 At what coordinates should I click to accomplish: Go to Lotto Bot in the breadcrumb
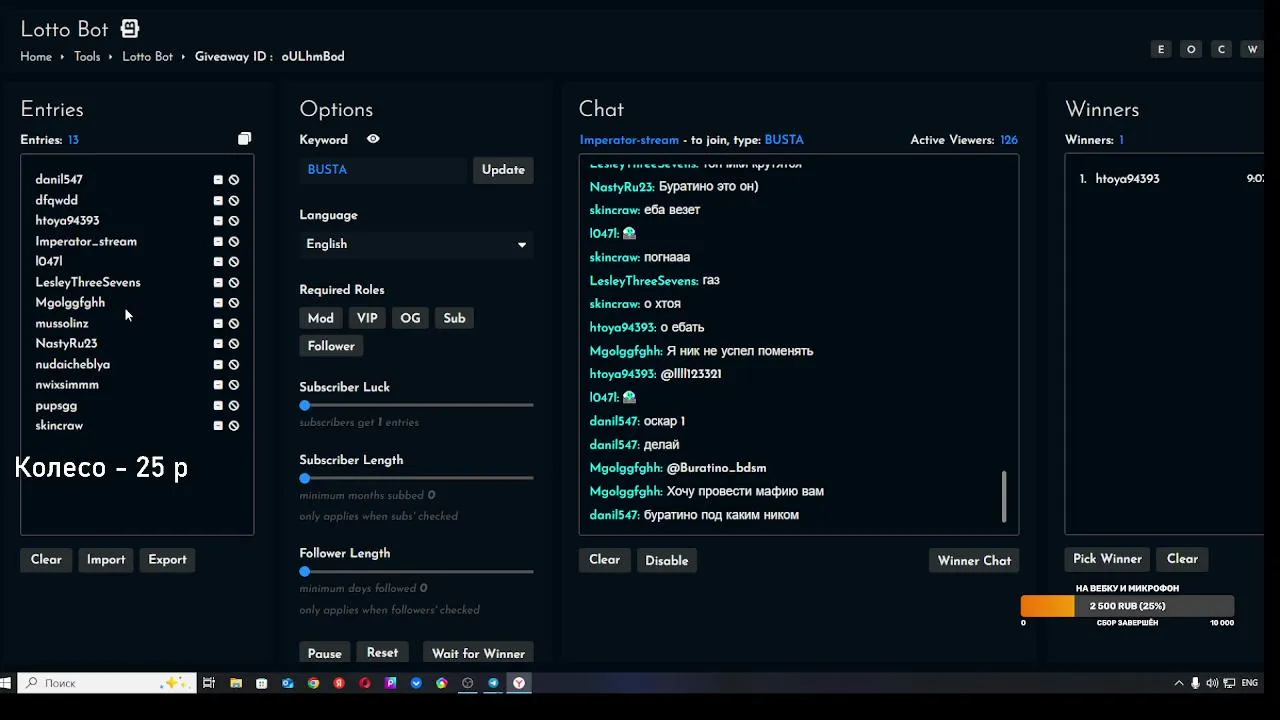[147, 57]
